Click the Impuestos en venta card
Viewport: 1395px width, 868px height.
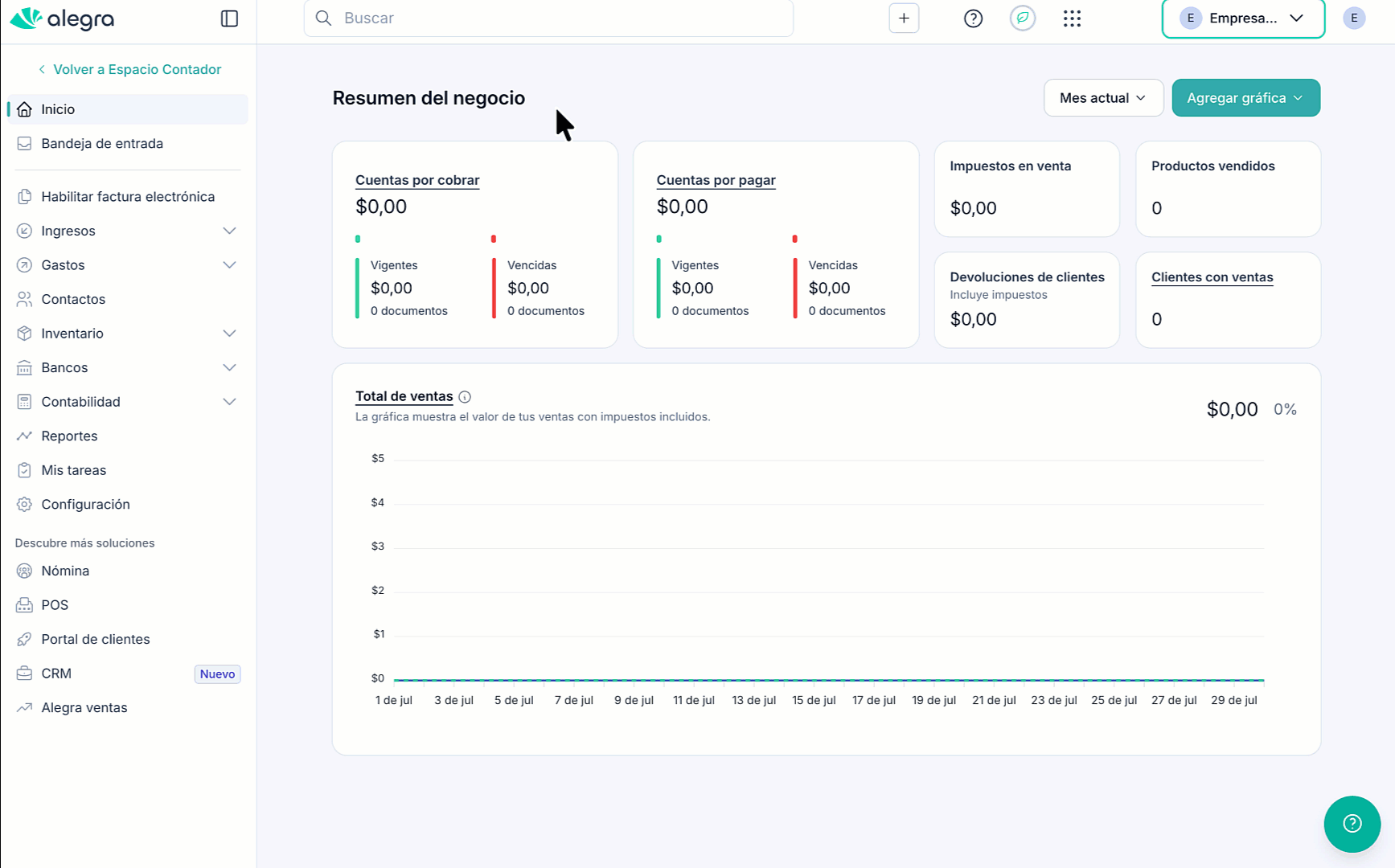pyautogui.click(x=1027, y=189)
